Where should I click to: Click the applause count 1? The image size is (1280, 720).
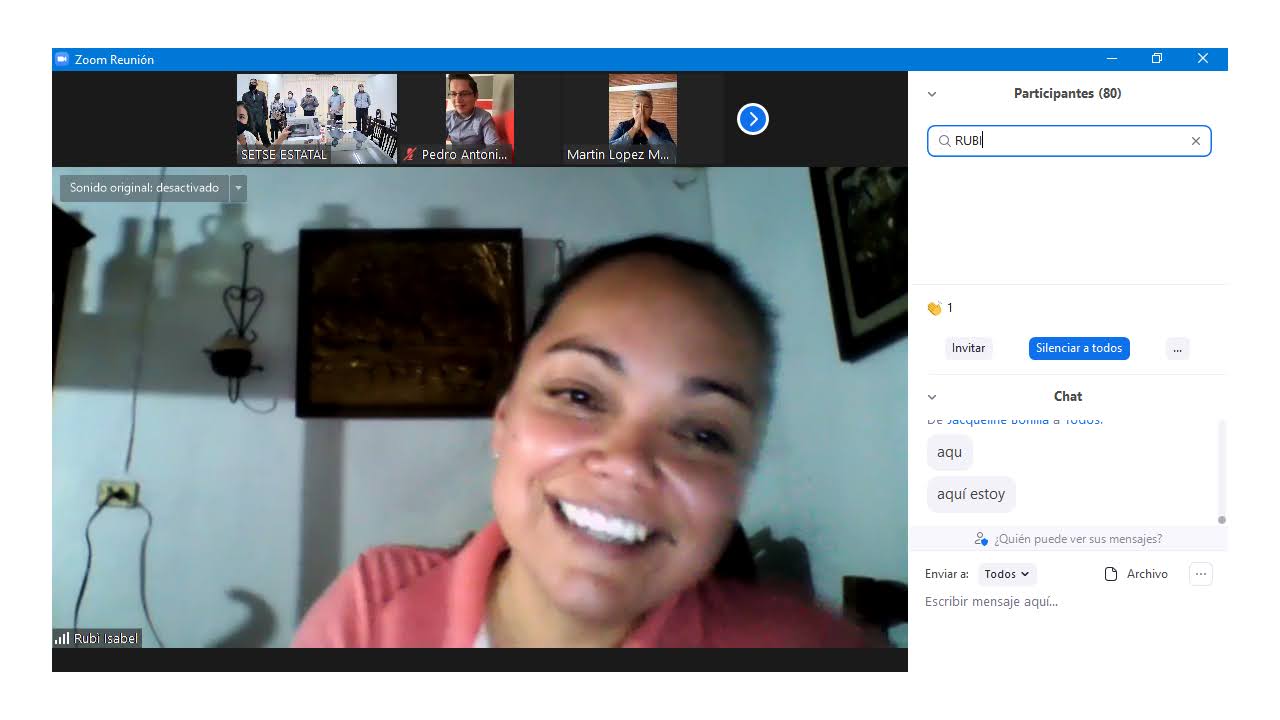click(950, 308)
